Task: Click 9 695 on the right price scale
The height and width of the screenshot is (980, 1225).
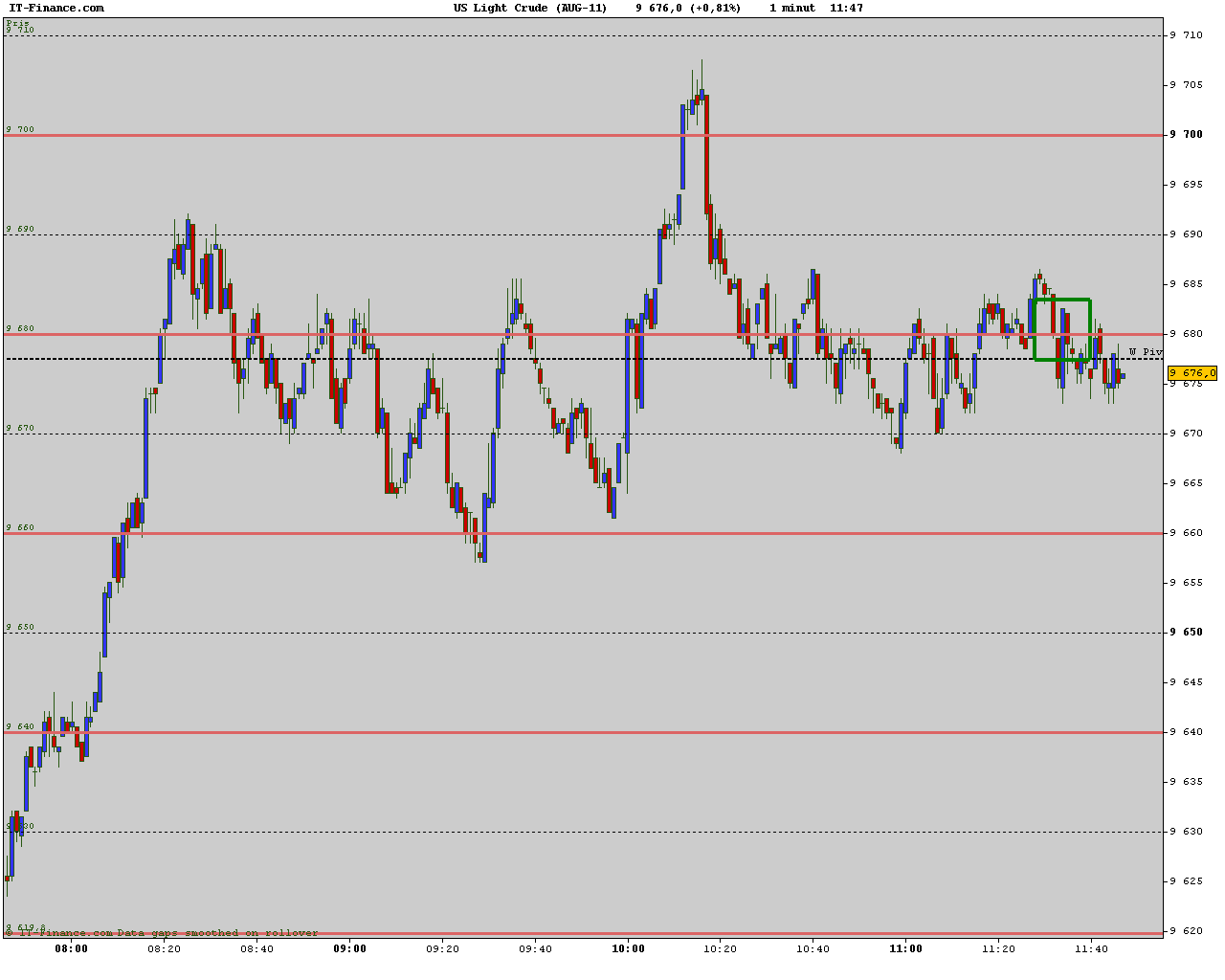Action: pyautogui.click(x=1186, y=185)
